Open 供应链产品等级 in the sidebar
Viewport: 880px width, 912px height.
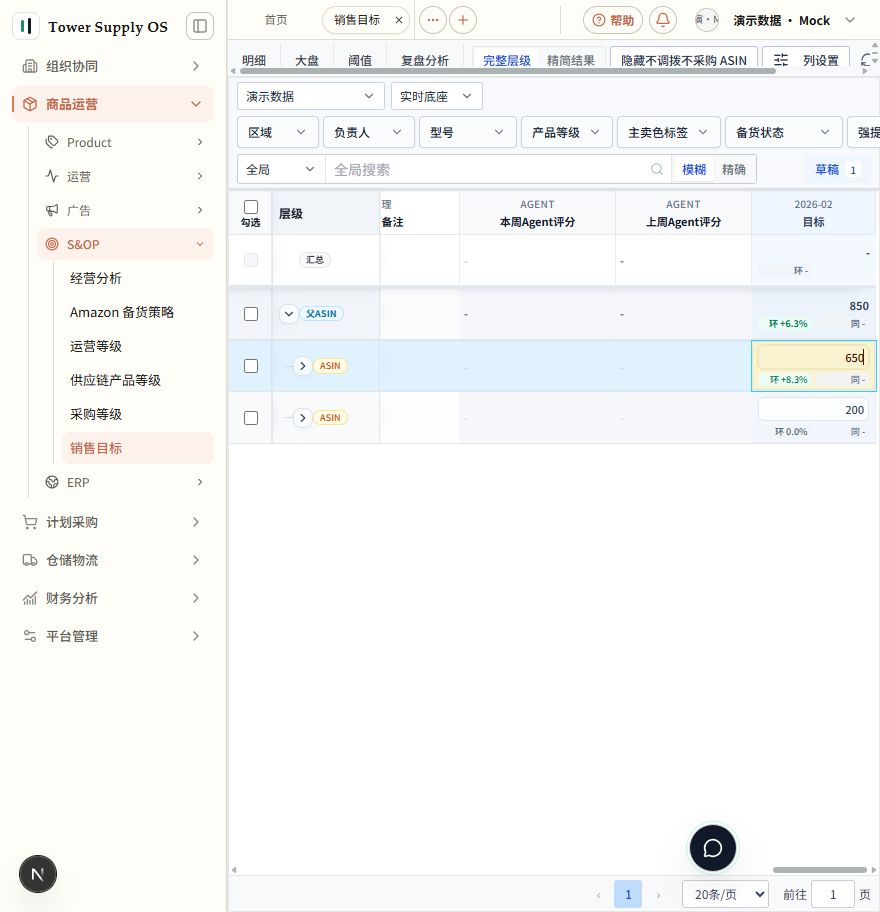(x=115, y=380)
